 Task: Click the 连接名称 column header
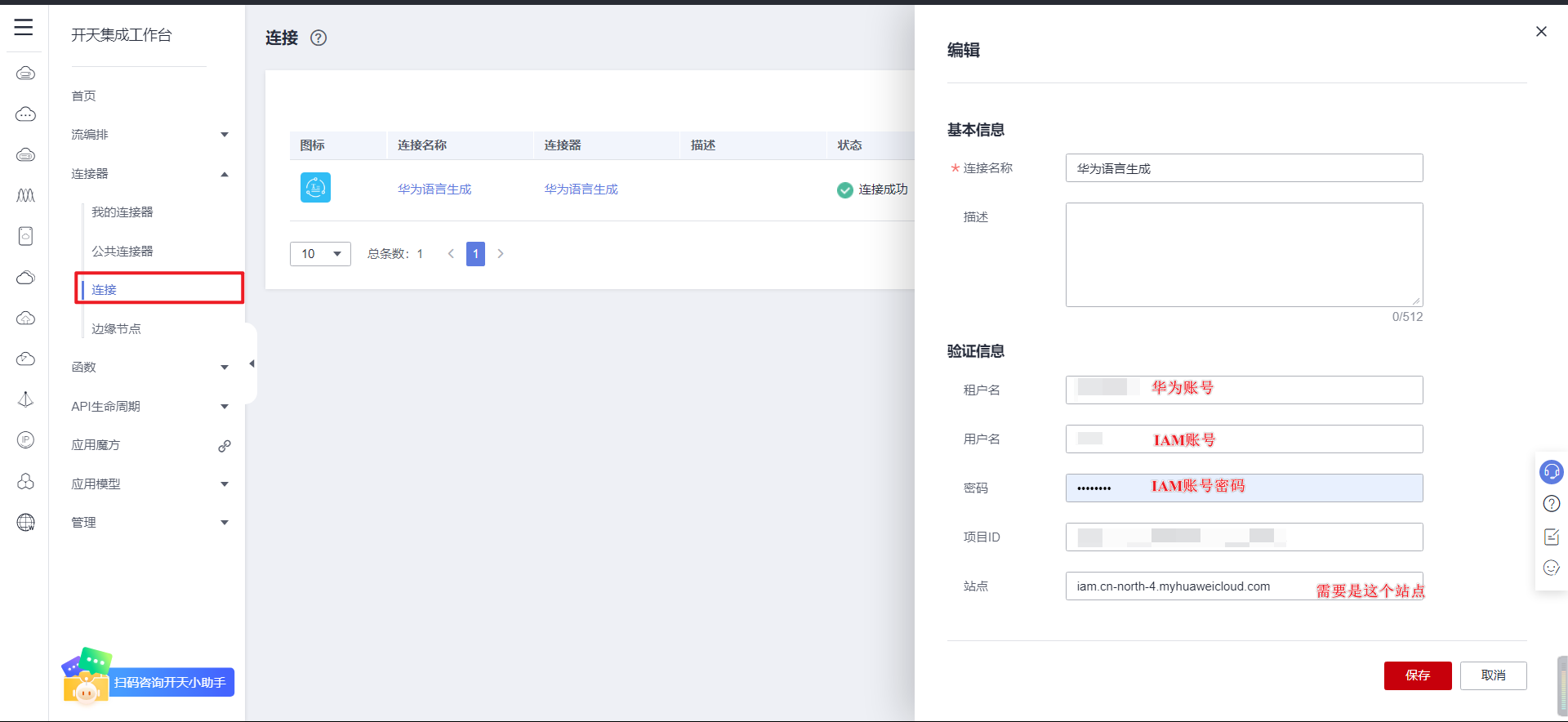pyautogui.click(x=422, y=145)
